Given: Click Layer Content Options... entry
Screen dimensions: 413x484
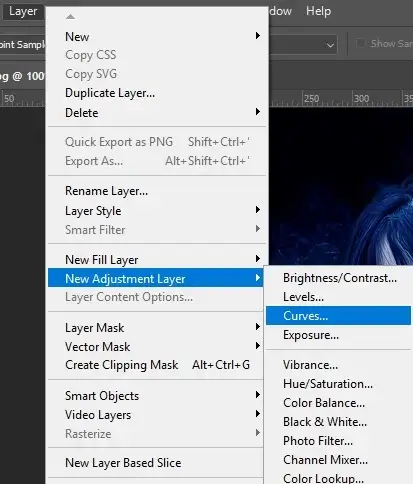Looking at the screenshot, I should pyautogui.click(x=157, y=297).
